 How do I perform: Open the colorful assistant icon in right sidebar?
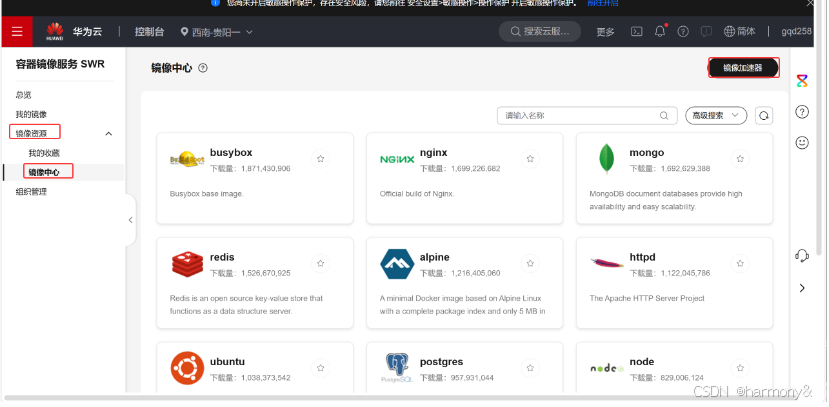tap(802, 81)
